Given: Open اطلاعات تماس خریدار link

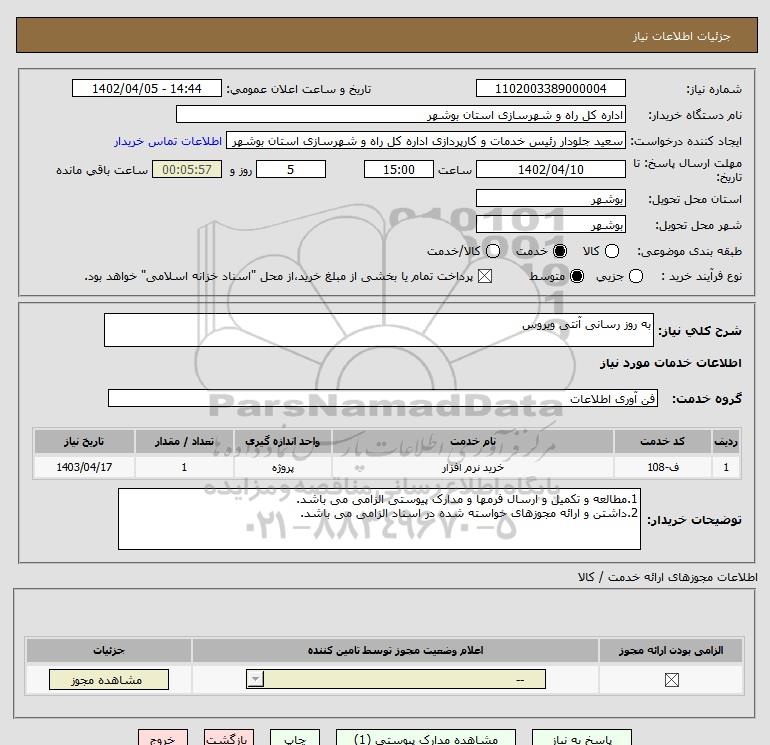Looking at the screenshot, I should click(x=168, y=141).
